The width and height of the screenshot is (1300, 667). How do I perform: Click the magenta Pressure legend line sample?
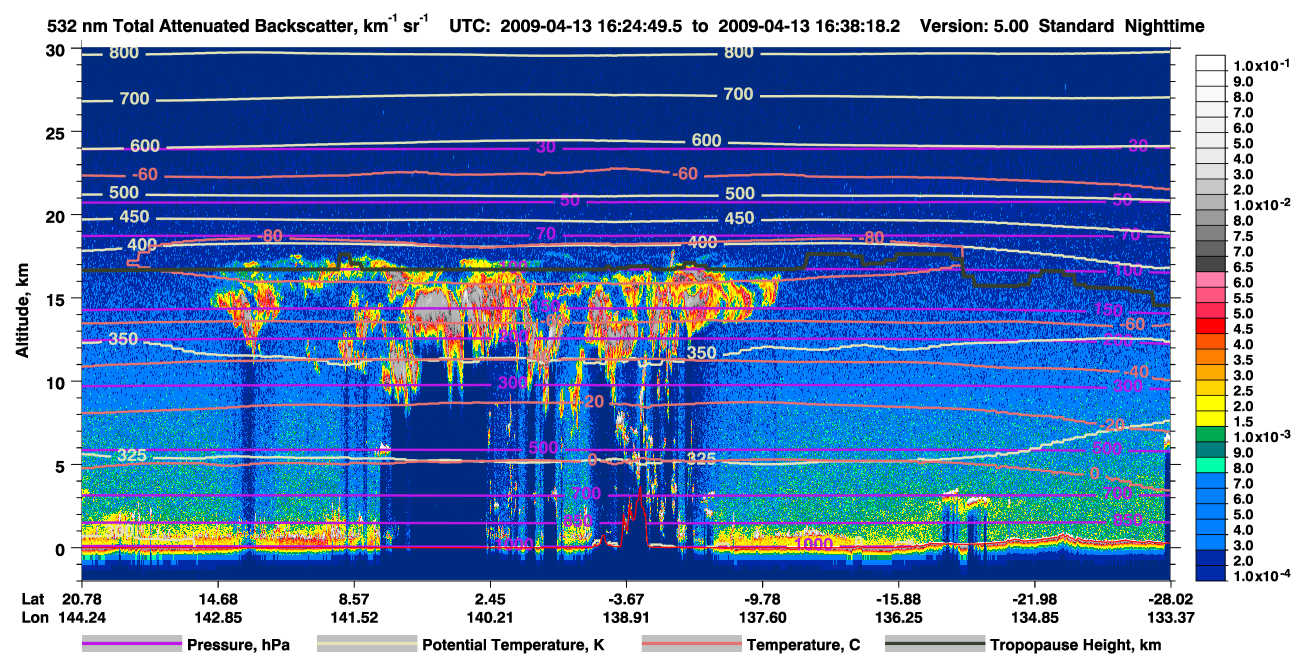pyautogui.click(x=132, y=645)
